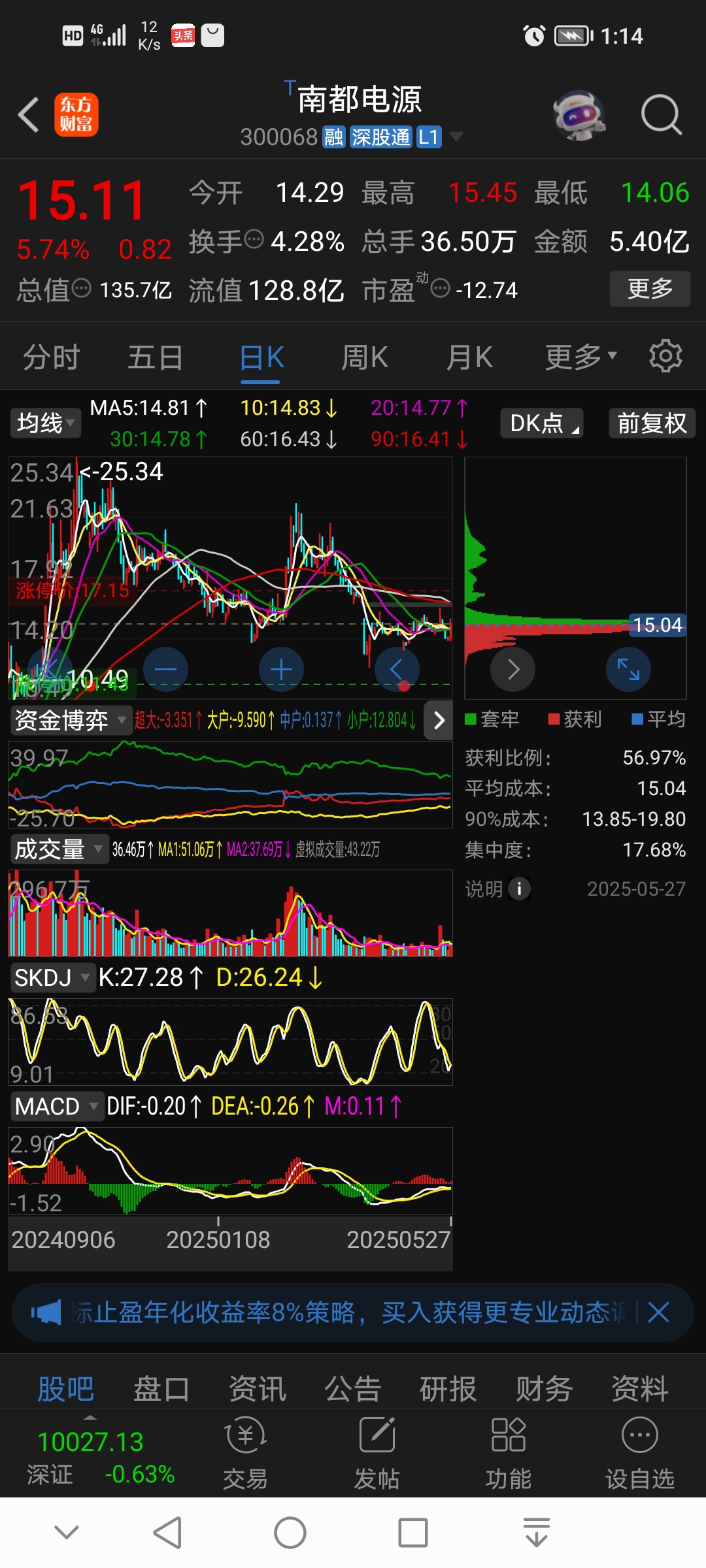Open the 研报 tab
Screen dimensions: 706x1568
[x=448, y=1389]
